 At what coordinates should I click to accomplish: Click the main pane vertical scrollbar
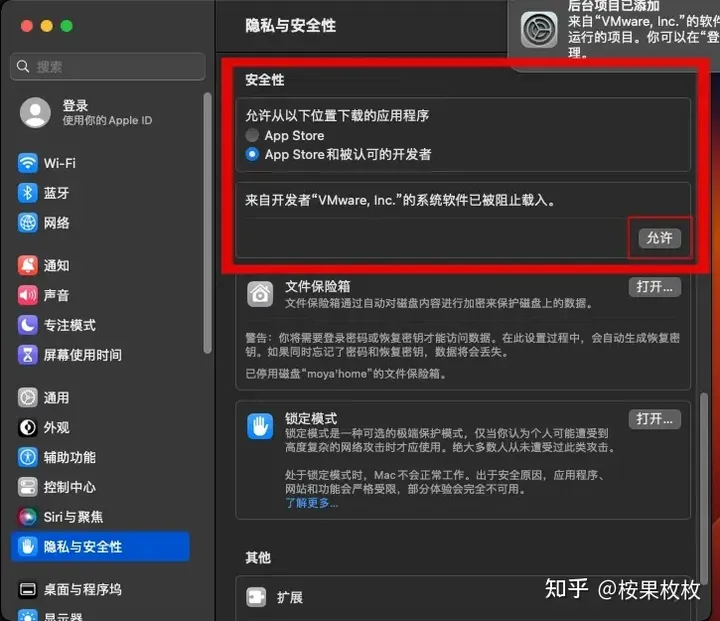[703, 487]
